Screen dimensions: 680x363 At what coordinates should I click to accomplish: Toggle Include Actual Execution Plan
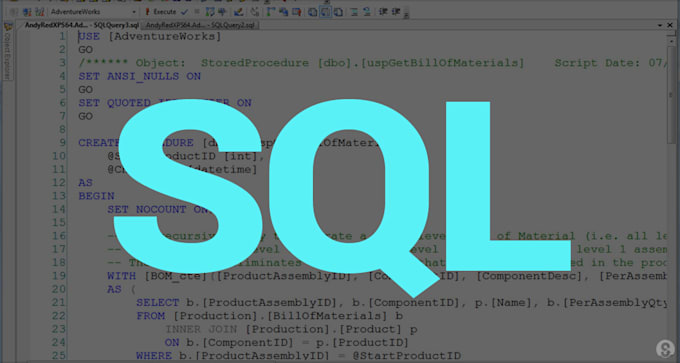[271, 12]
